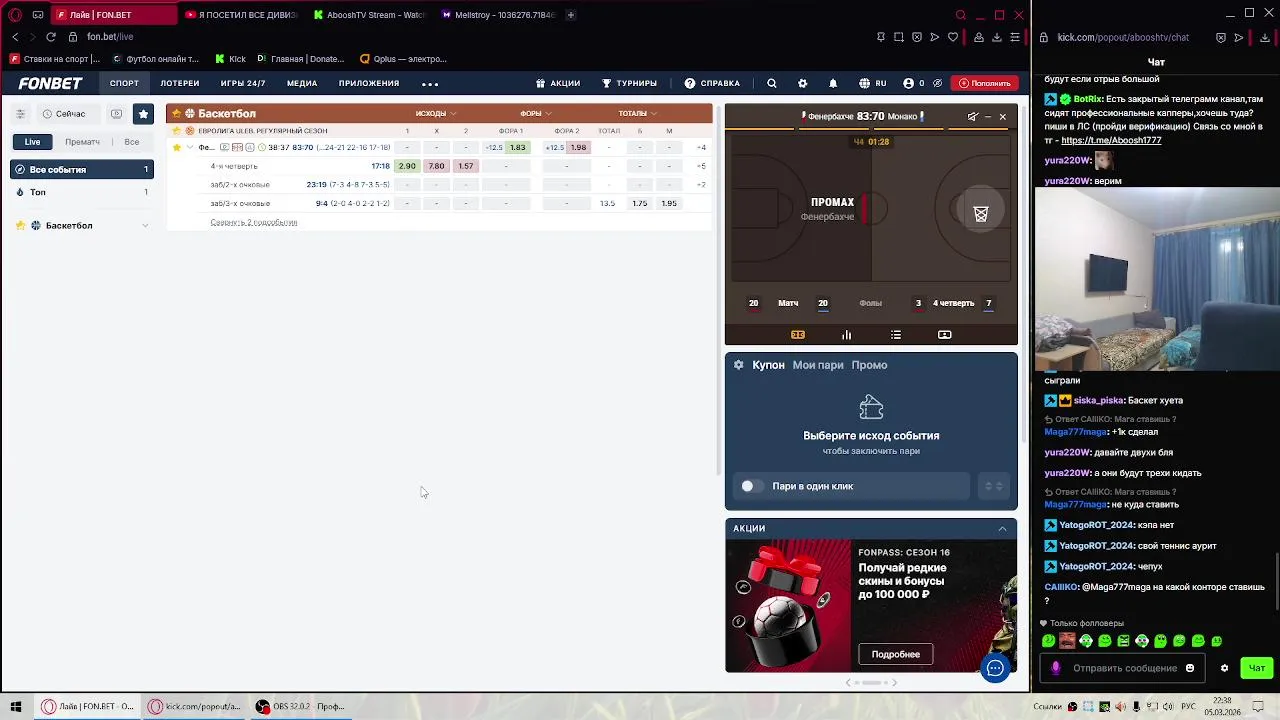Open Игры 24/7 navigation tab
Image resolution: width=1280 pixels, height=720 pixels.
tap(243, 84)
